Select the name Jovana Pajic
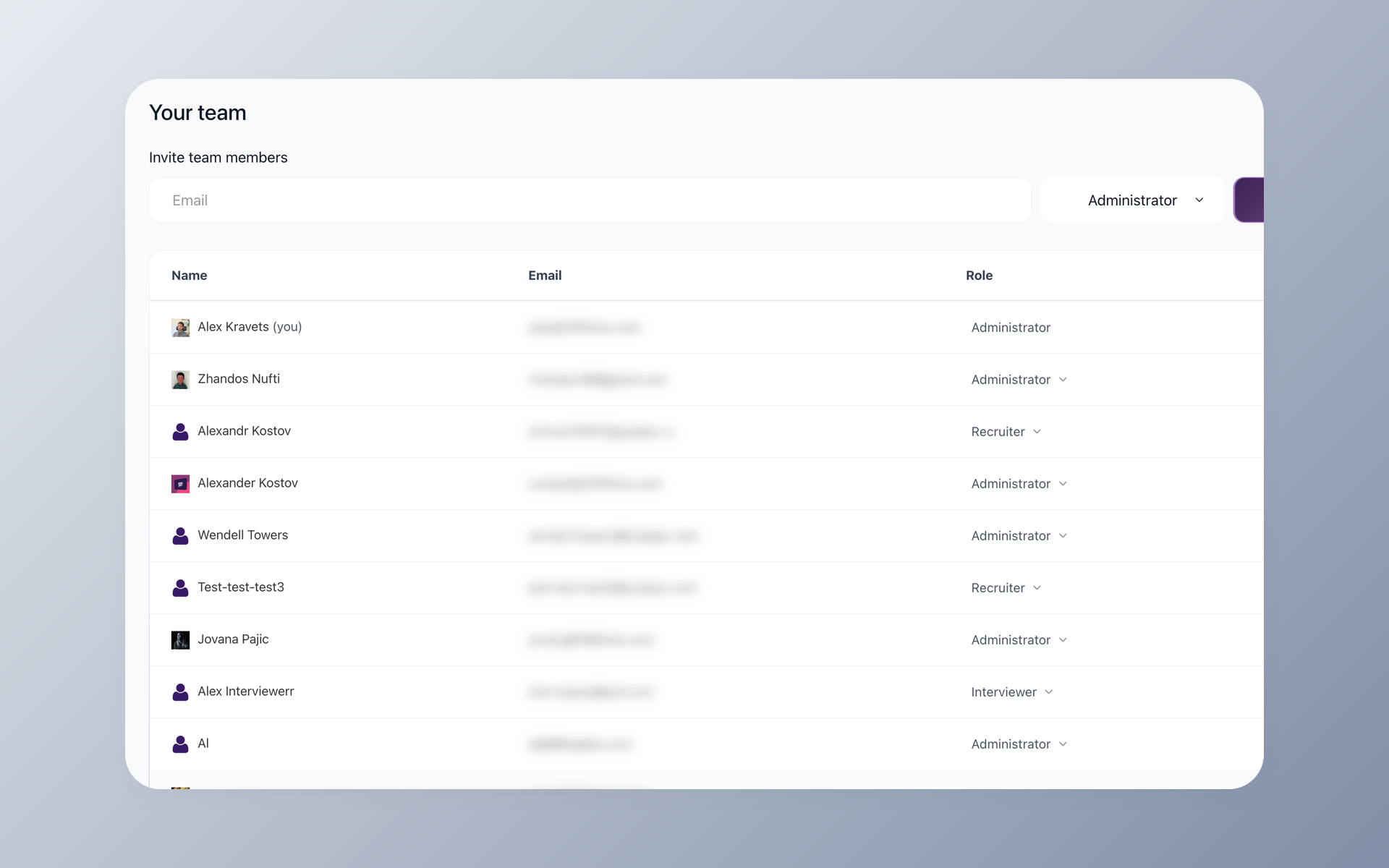Image resolution: width=1389 pixels, height=868 pixels. [233, 639]
